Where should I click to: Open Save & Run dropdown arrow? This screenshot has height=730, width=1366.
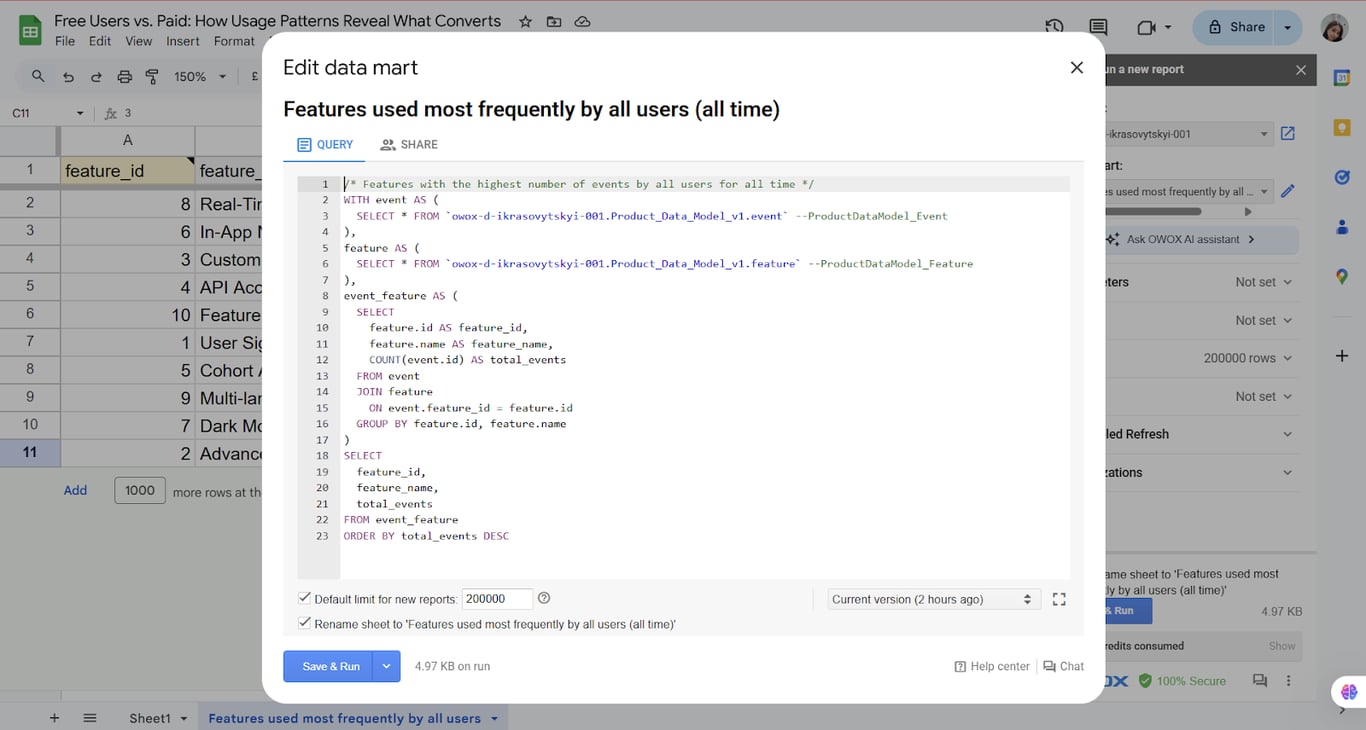[x=386, y=666]
